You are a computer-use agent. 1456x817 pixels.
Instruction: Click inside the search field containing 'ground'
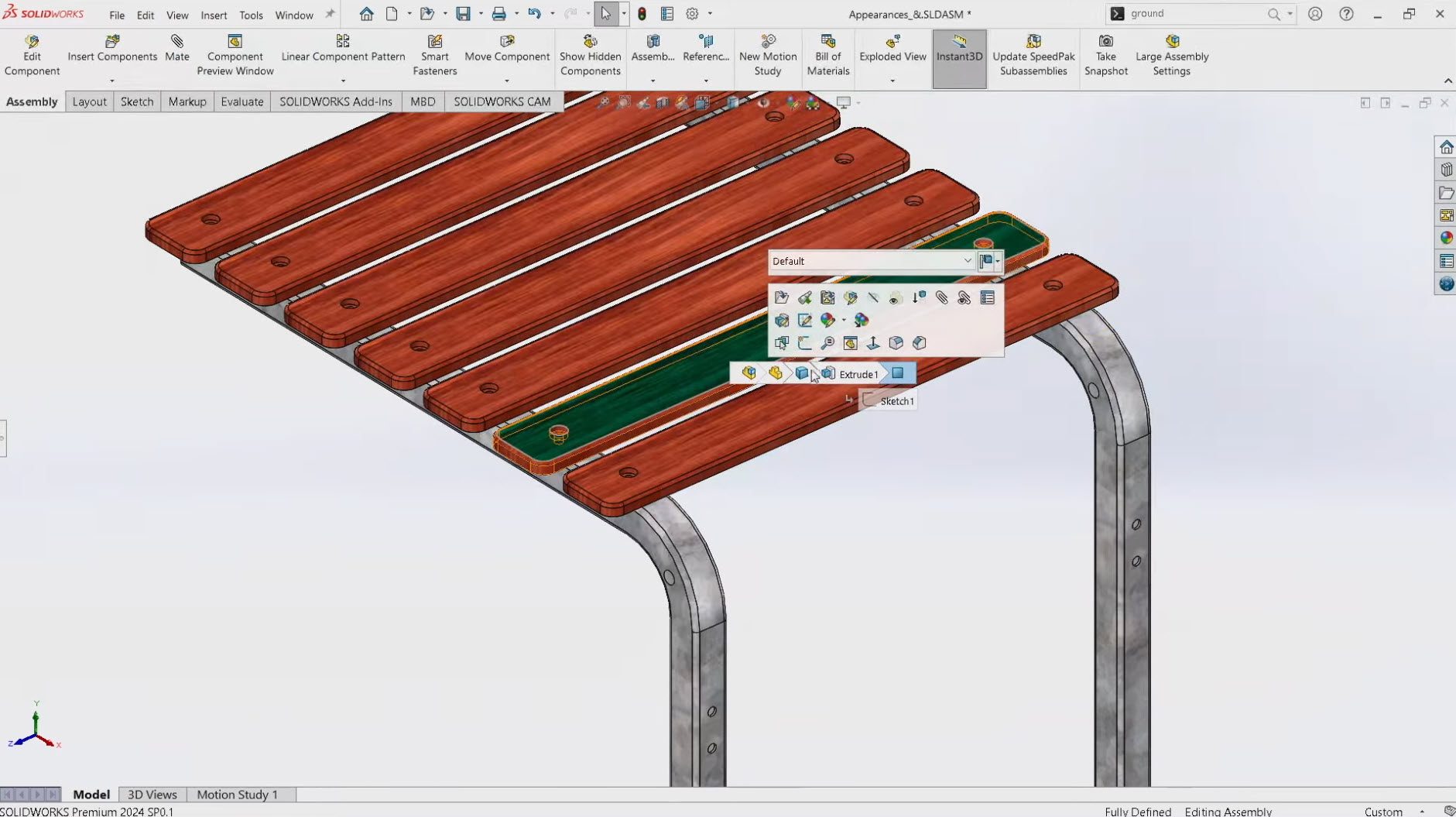pyautogui.click(x=1192, y=13)
